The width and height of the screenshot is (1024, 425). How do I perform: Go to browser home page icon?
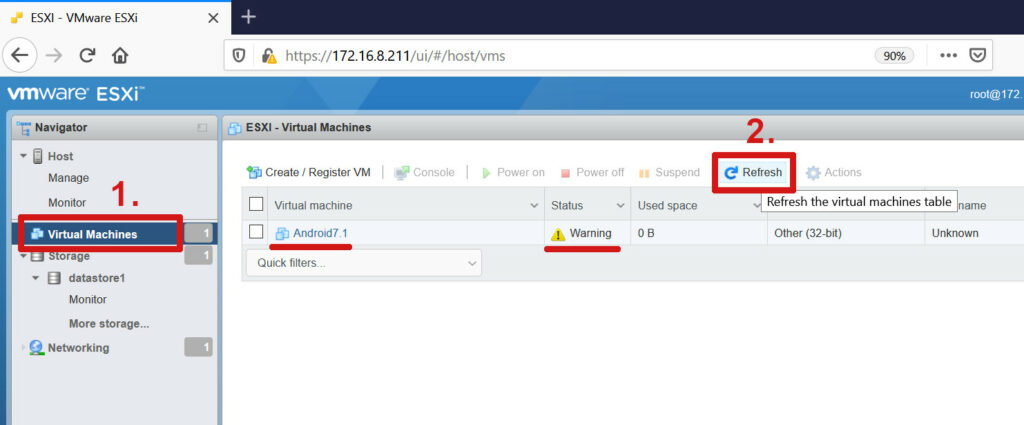(120, 55)
